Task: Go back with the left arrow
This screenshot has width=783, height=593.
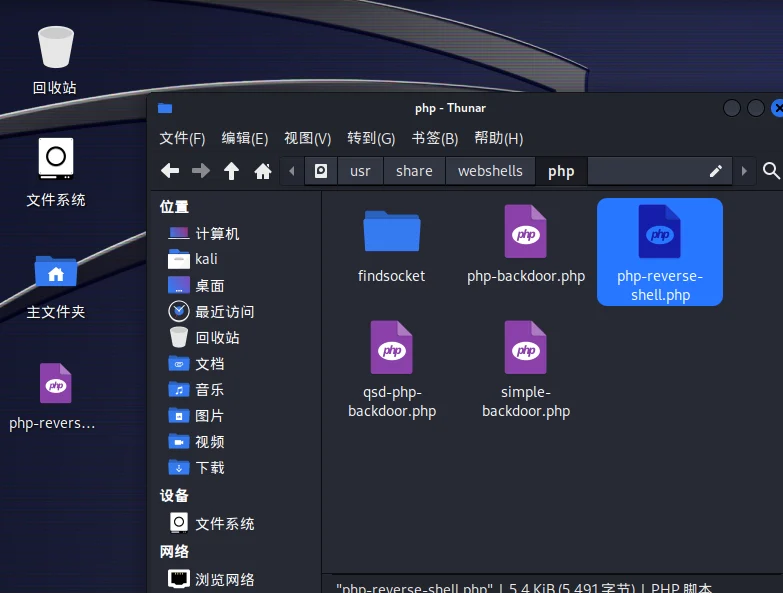Action: pyautogui.click(x=170, y=171)
